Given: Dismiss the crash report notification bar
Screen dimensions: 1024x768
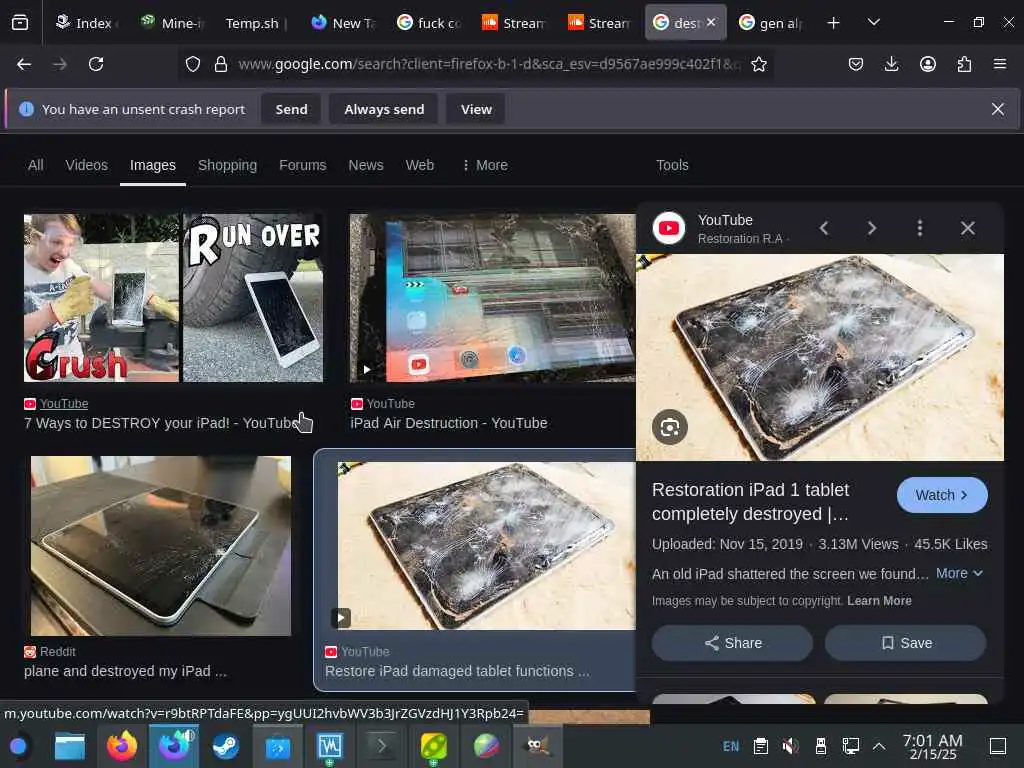Looking at the screenshot, I should click(998, 109).
